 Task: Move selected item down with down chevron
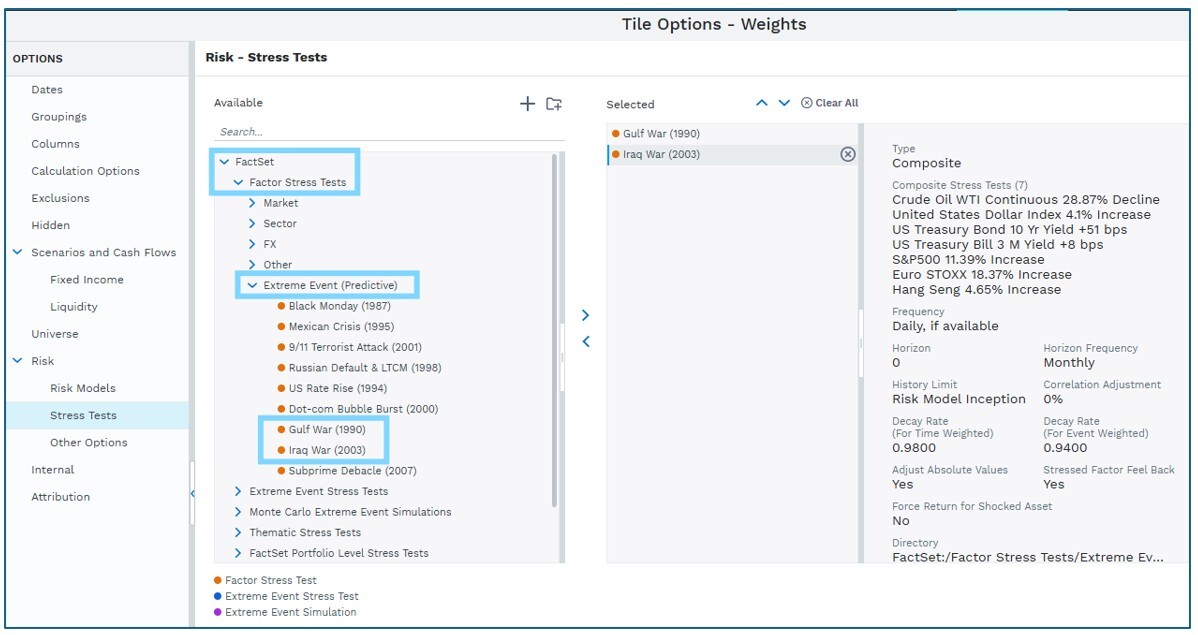tap(784, 103)
